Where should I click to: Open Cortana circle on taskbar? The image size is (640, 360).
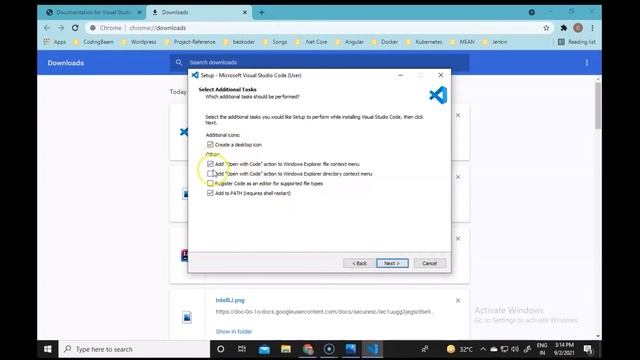(x=220, y=349)
